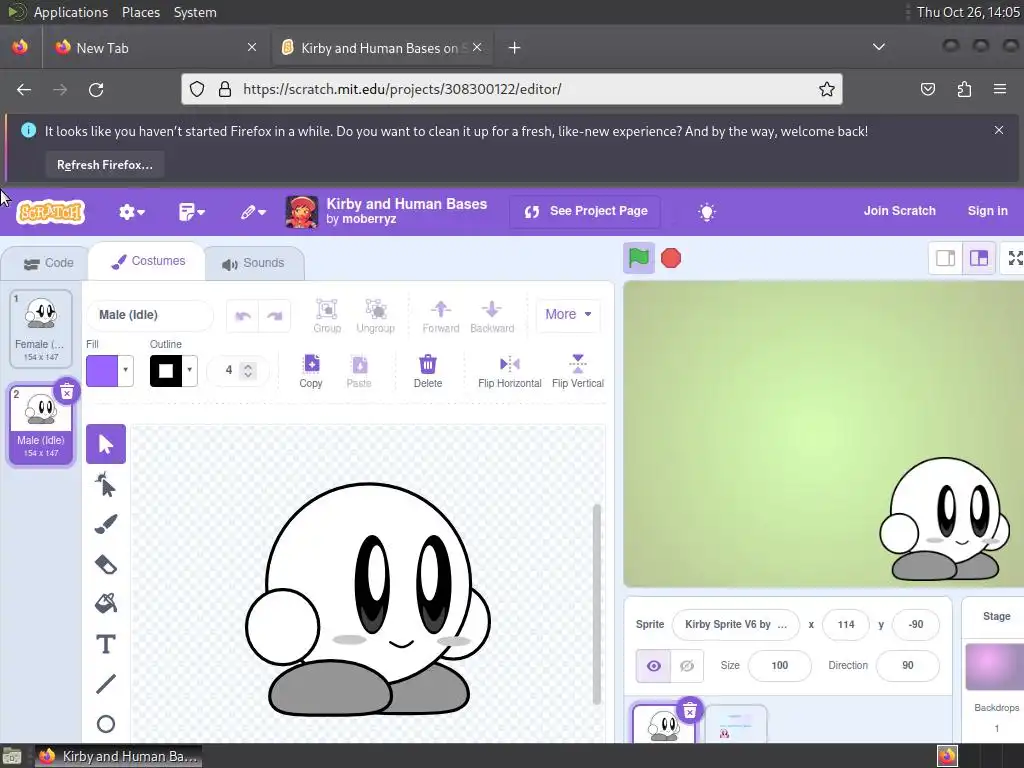Delete the Male (Idle) costume
The image size is (1024, 768).
pyautogui.click(x=67, y=391)
